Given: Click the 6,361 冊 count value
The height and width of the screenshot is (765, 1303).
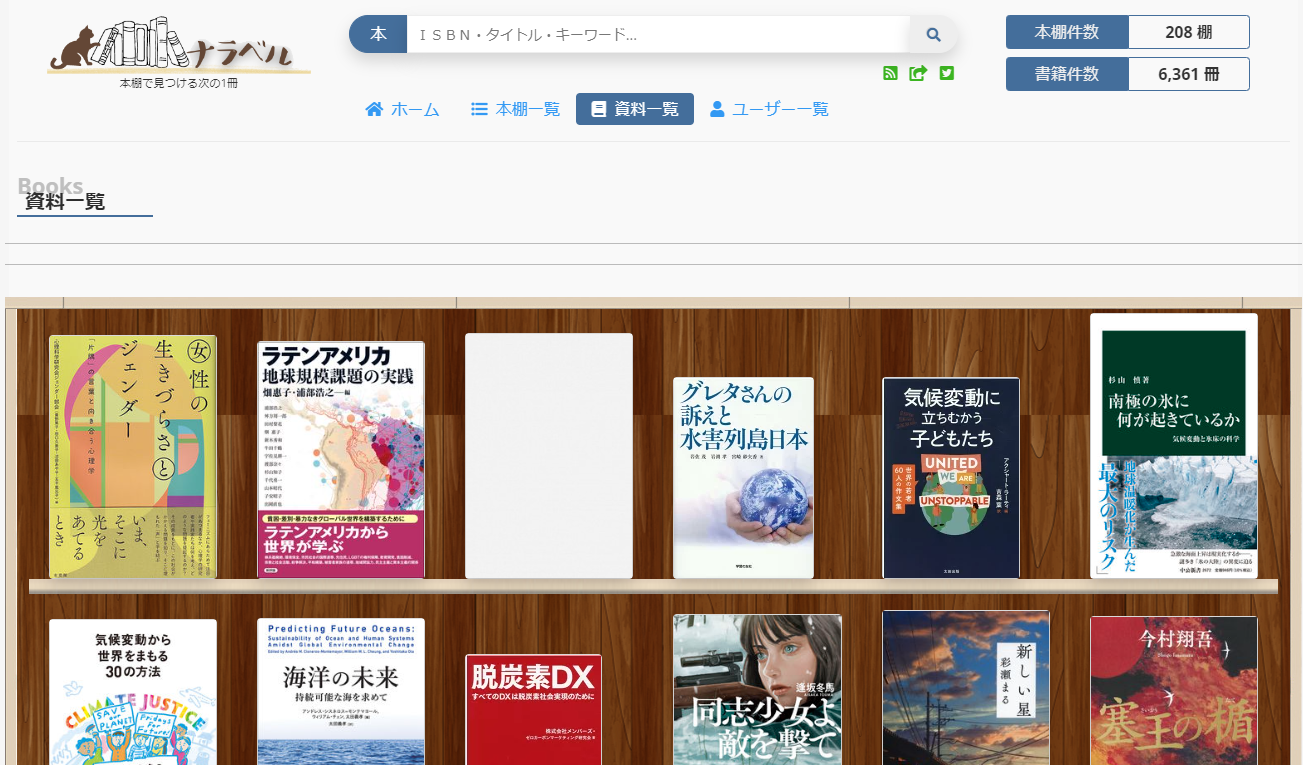Looking at the screenshot, I should [x=1189, y=74].
